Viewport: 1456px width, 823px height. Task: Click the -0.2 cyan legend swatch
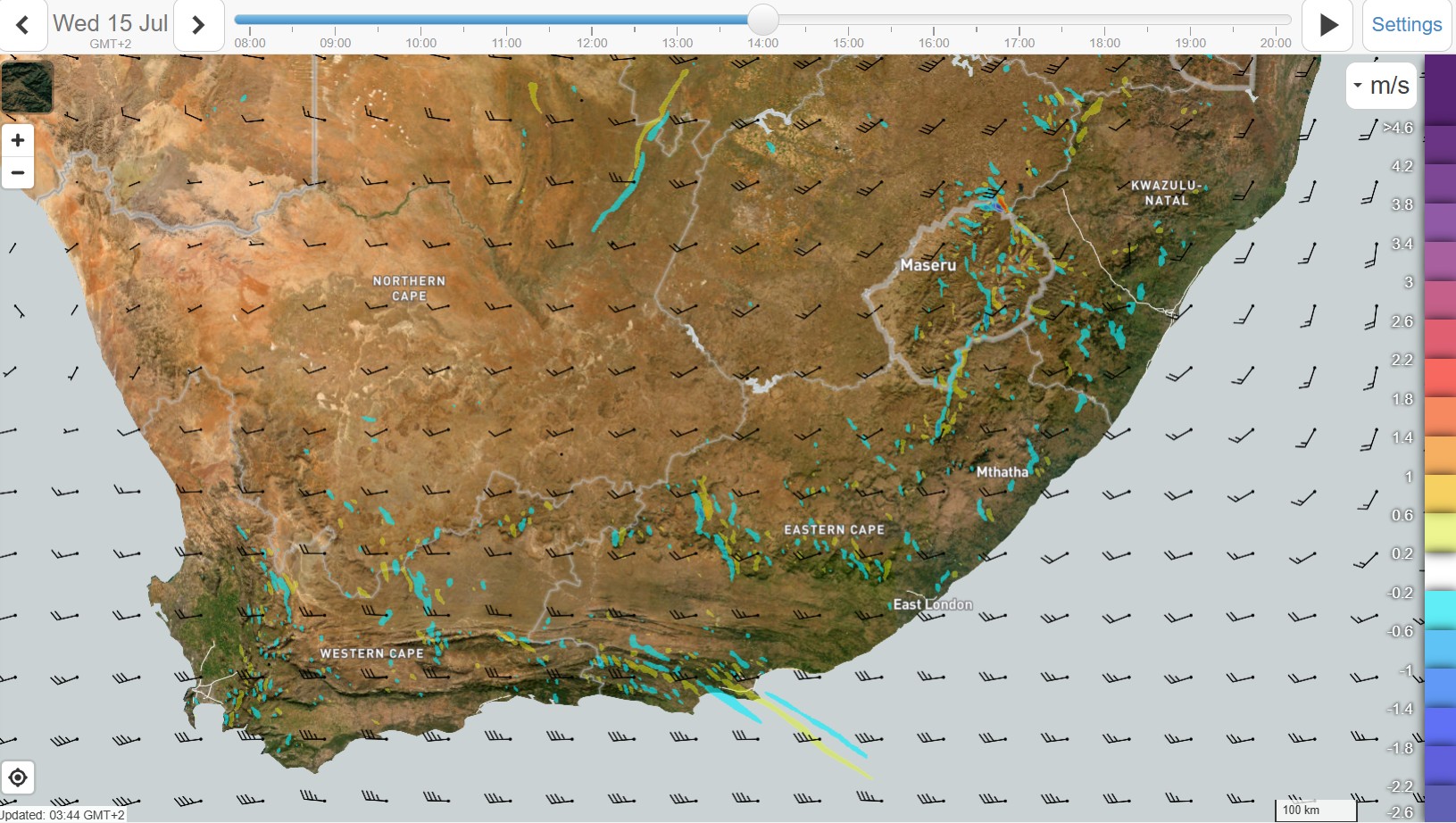(1440, 610)
